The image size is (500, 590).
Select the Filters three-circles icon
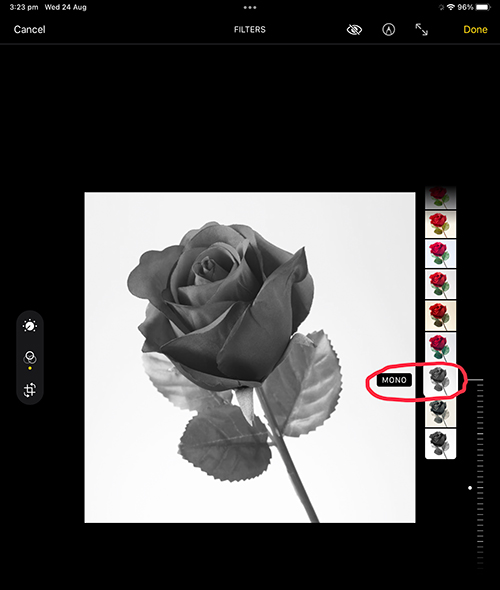click(x=30, y=357)
